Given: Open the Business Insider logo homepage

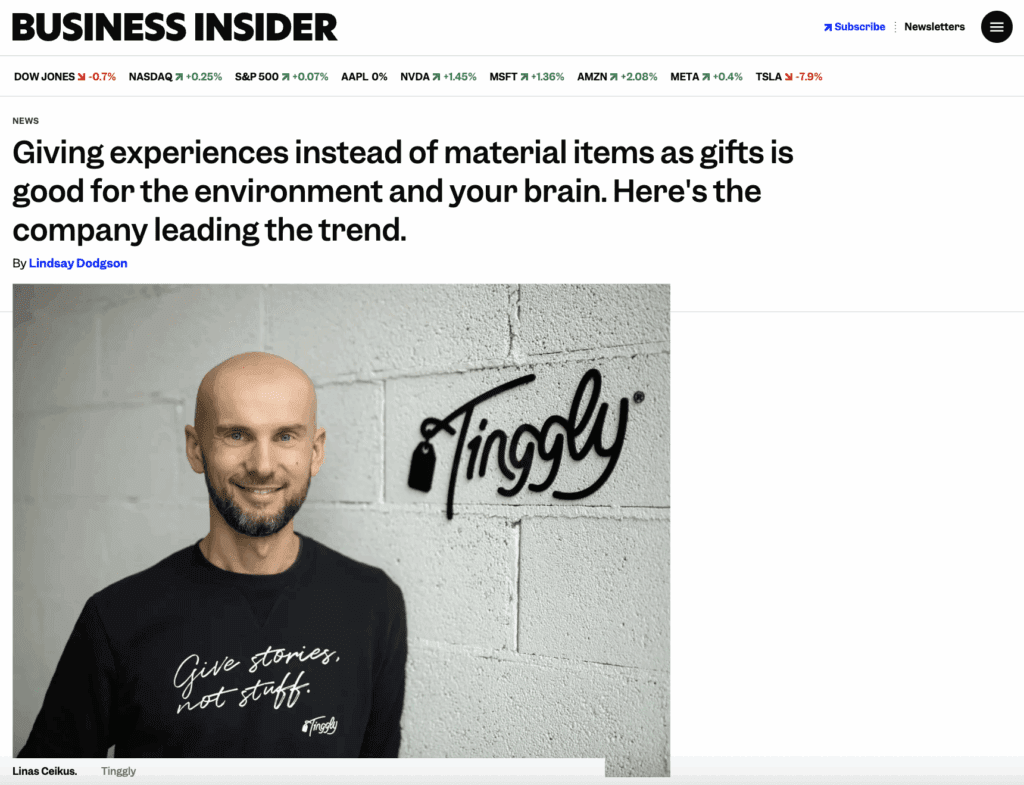Looking at the screenshot, I should pos(174,27).
